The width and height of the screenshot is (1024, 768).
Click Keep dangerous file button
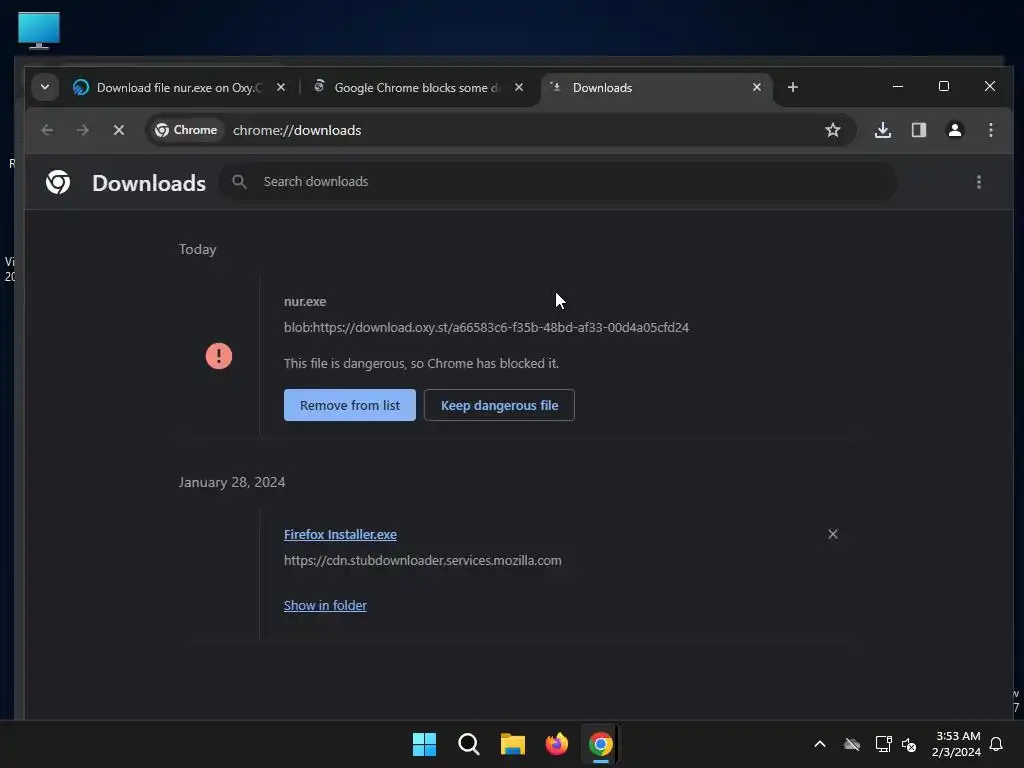click(x=499, y=405)
